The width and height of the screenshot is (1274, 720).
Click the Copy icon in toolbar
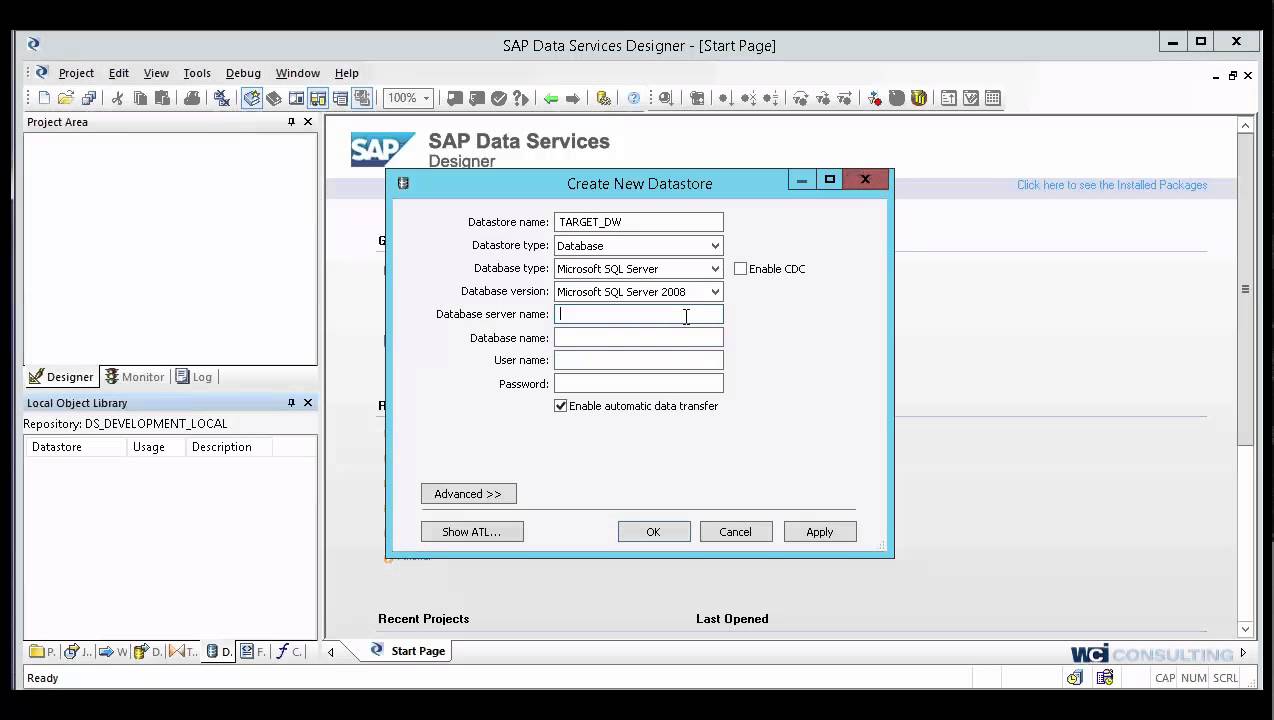click(x=140, y=98)
